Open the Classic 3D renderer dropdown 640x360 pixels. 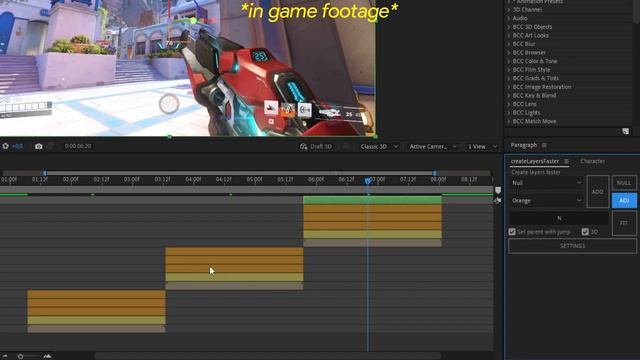(x=378, y=147)
